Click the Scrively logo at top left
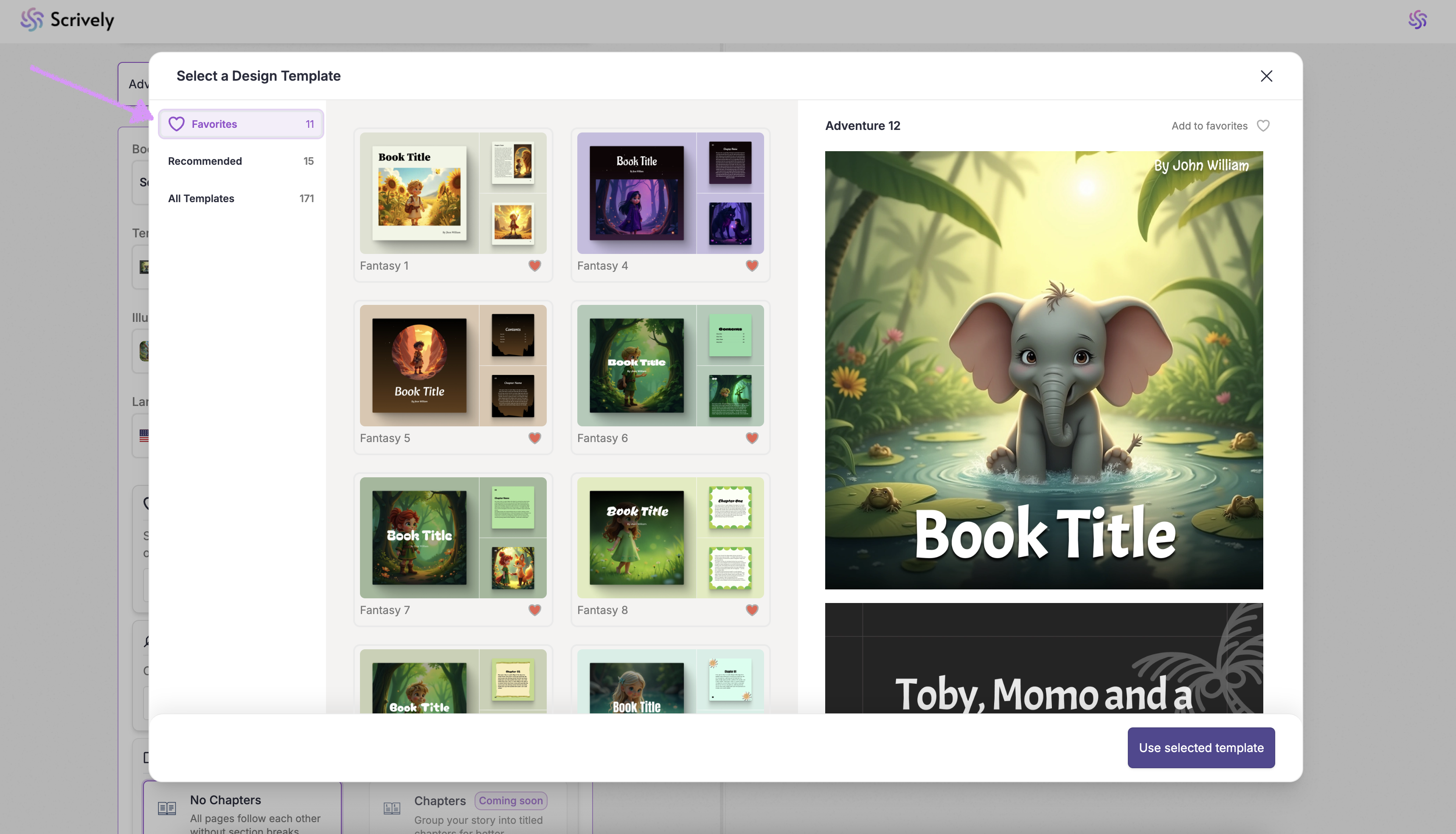Image resolution: width=1456 pixels, height=834 pixels. tap(67, 20)
